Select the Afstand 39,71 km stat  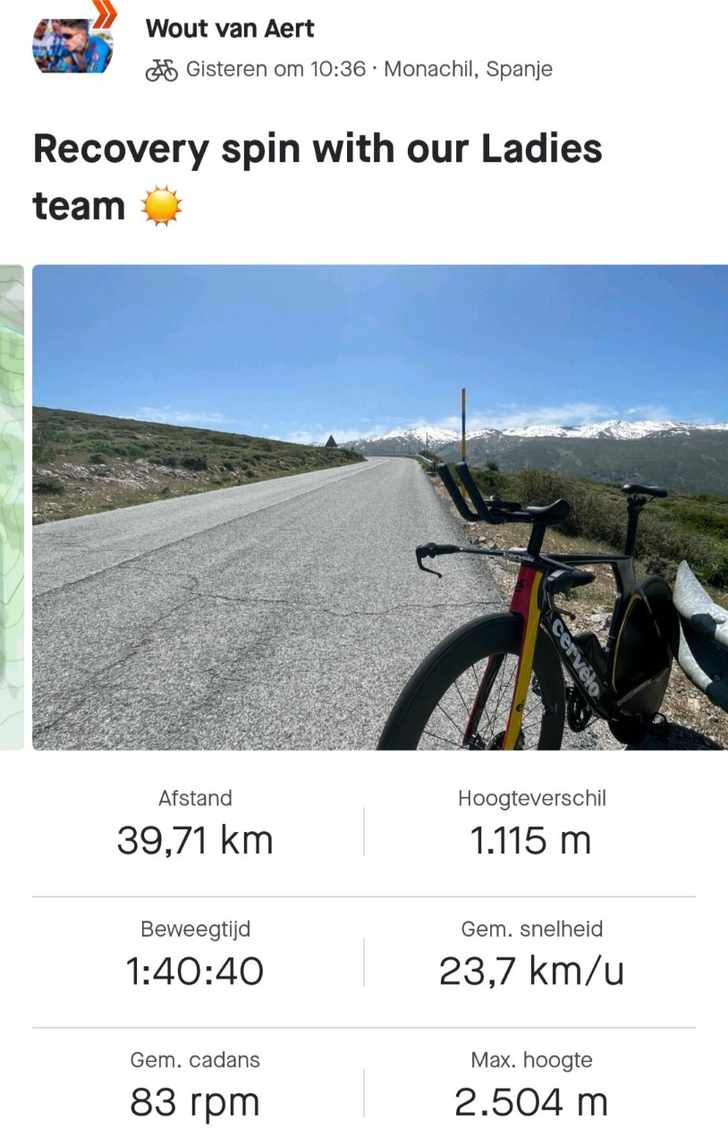(195, 823)
